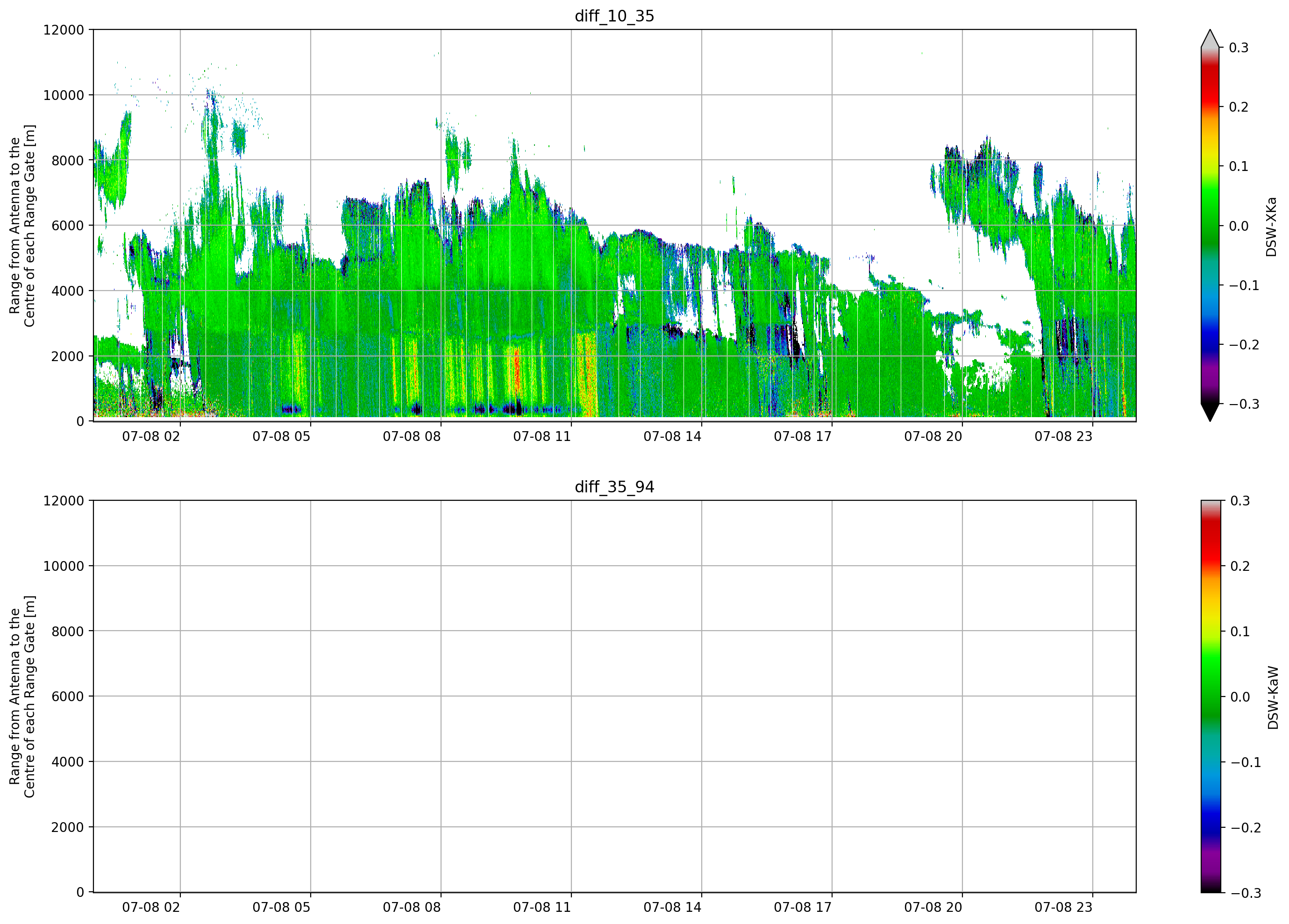Click "07-08 08" tick under diff_10_35 plot

click(x=412, y=436)
